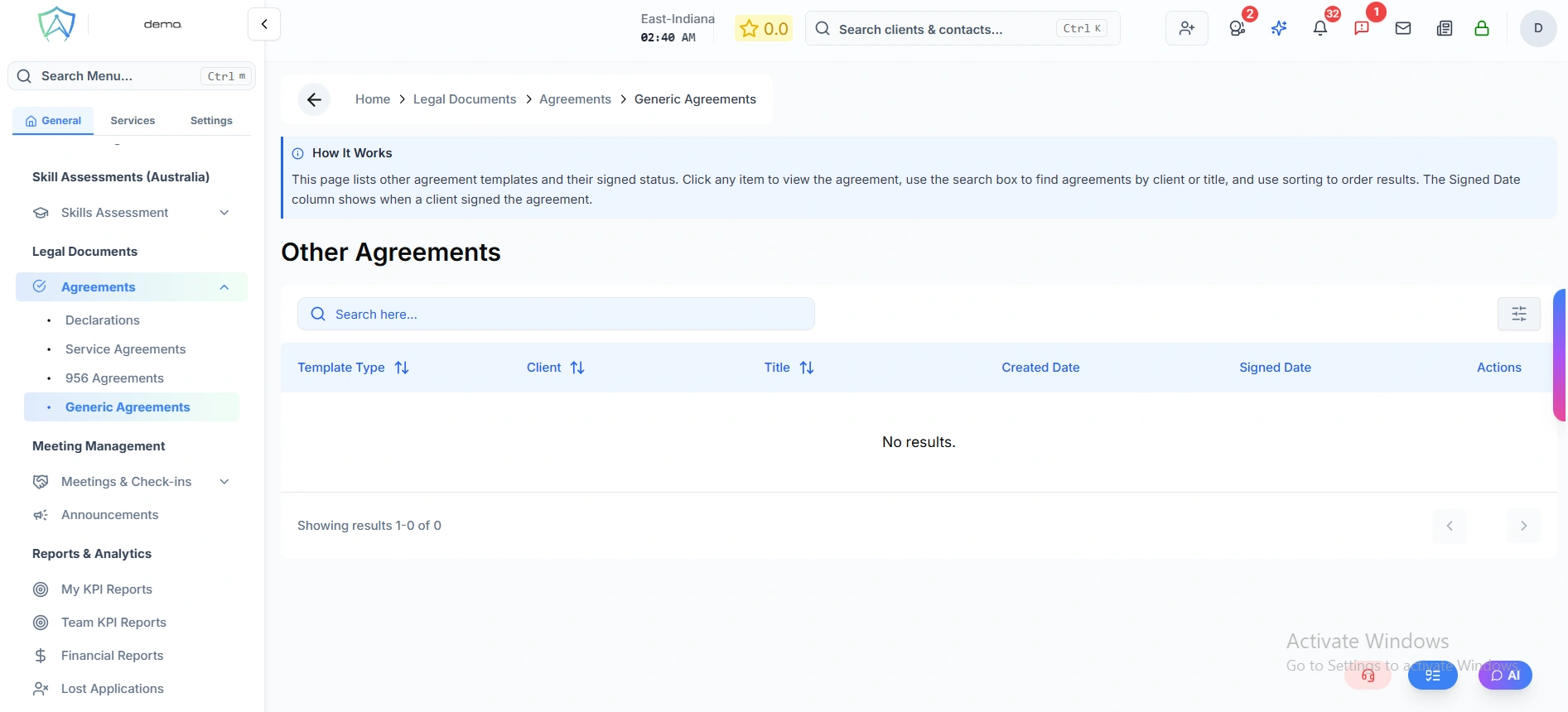Image resolution: width=1568 pixels, height=712 pixels.
Task: Switch to the Settings tab
Action: click(211, 121)
